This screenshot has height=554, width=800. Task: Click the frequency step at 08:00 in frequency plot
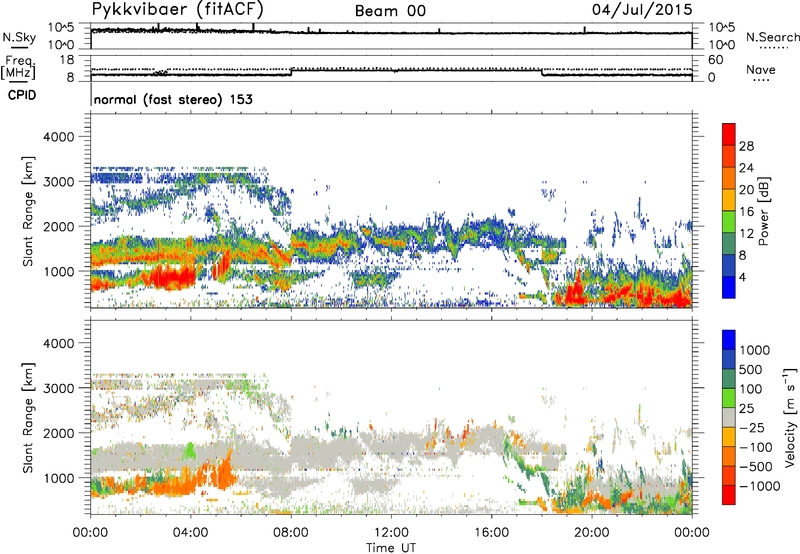coord(291,72)
